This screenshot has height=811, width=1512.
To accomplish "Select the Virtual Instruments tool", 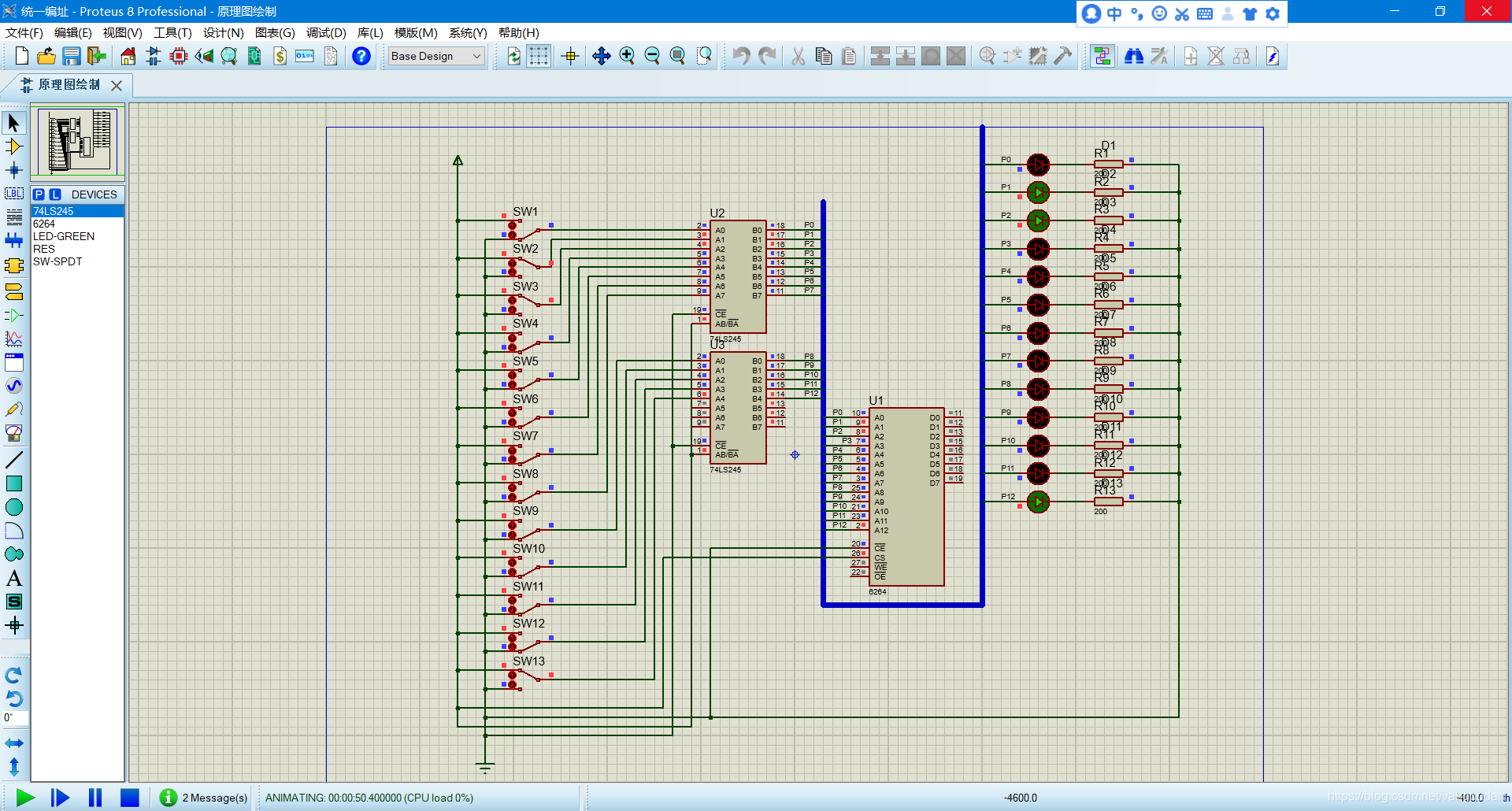I will pos(14,433).
